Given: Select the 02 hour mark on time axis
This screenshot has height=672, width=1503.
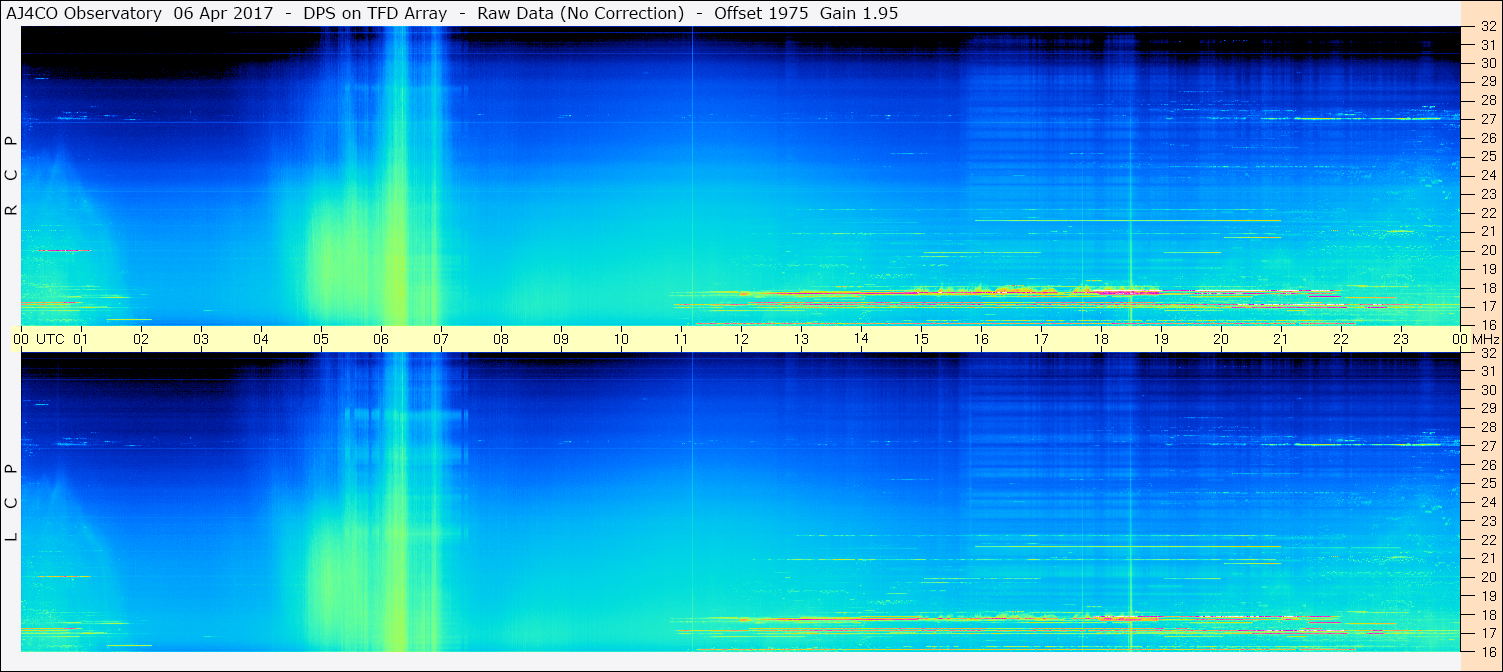Looking at the screenshot, I should 141,339.
